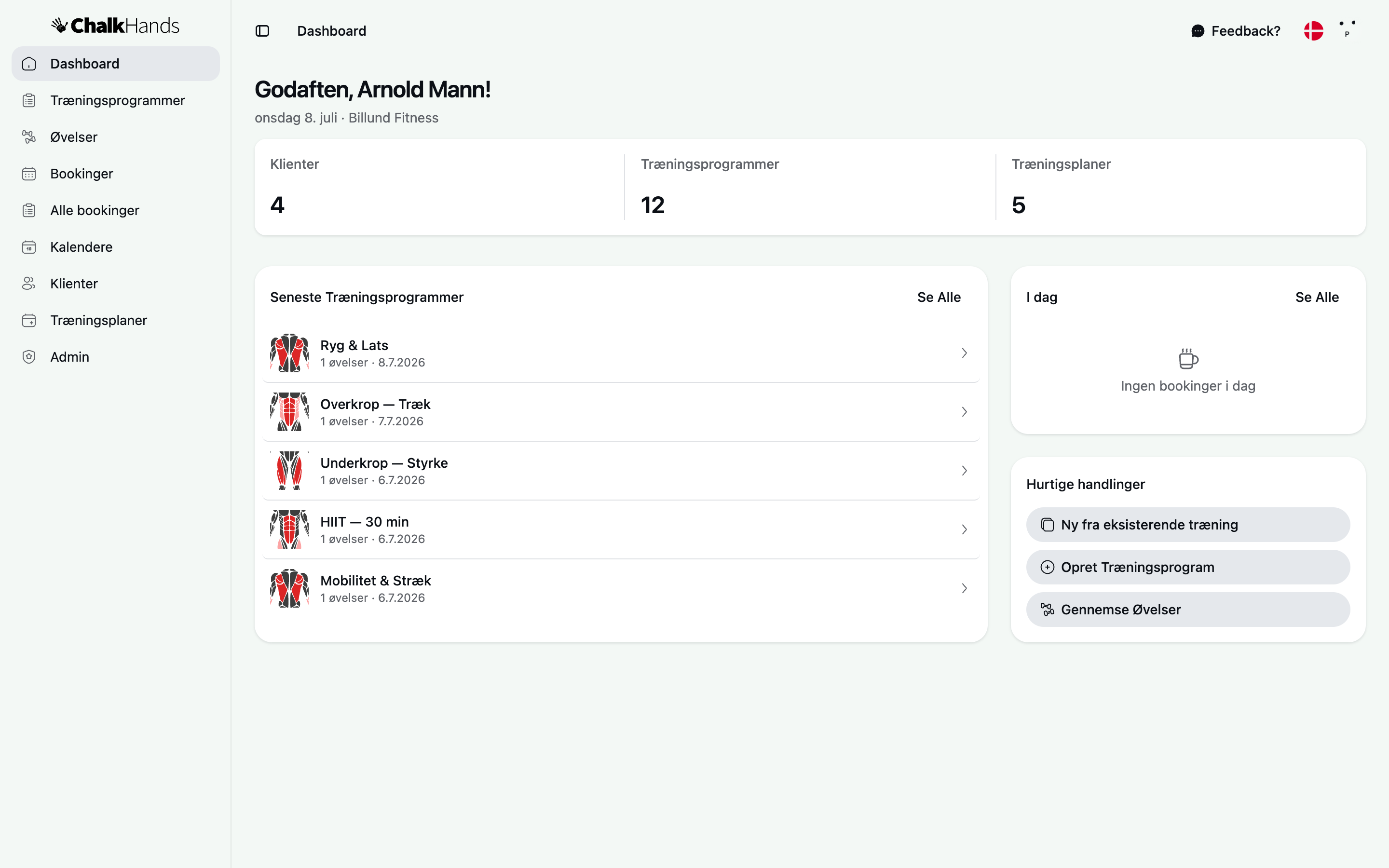1389x868 pixels.
Task: Open the user profile avatar menu
Action: pos(1347,30)
